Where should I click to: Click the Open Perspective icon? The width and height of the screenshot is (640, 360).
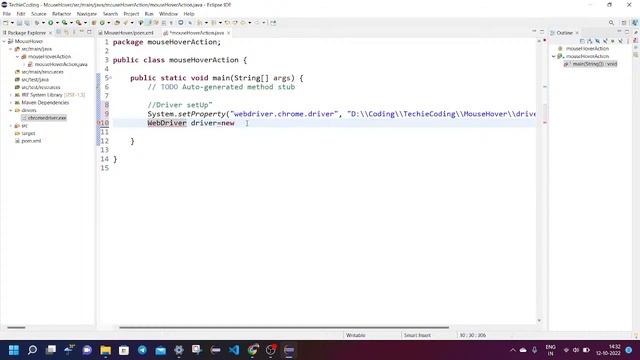coord(624,23)
